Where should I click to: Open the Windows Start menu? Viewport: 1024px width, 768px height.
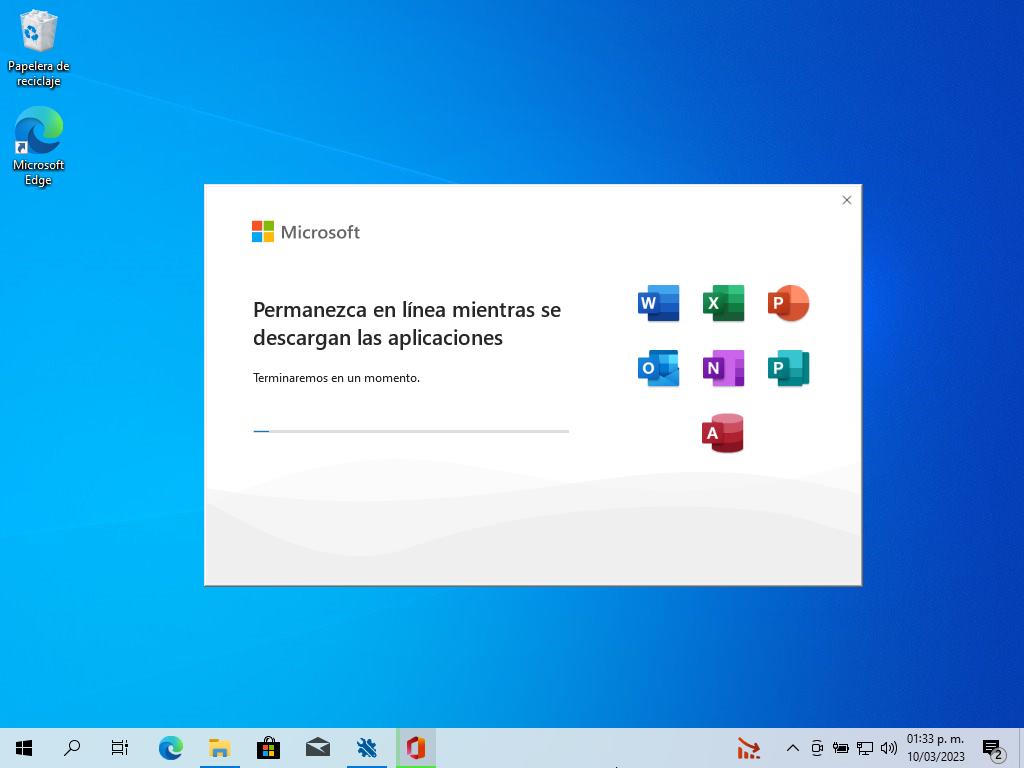pos(24,748)
